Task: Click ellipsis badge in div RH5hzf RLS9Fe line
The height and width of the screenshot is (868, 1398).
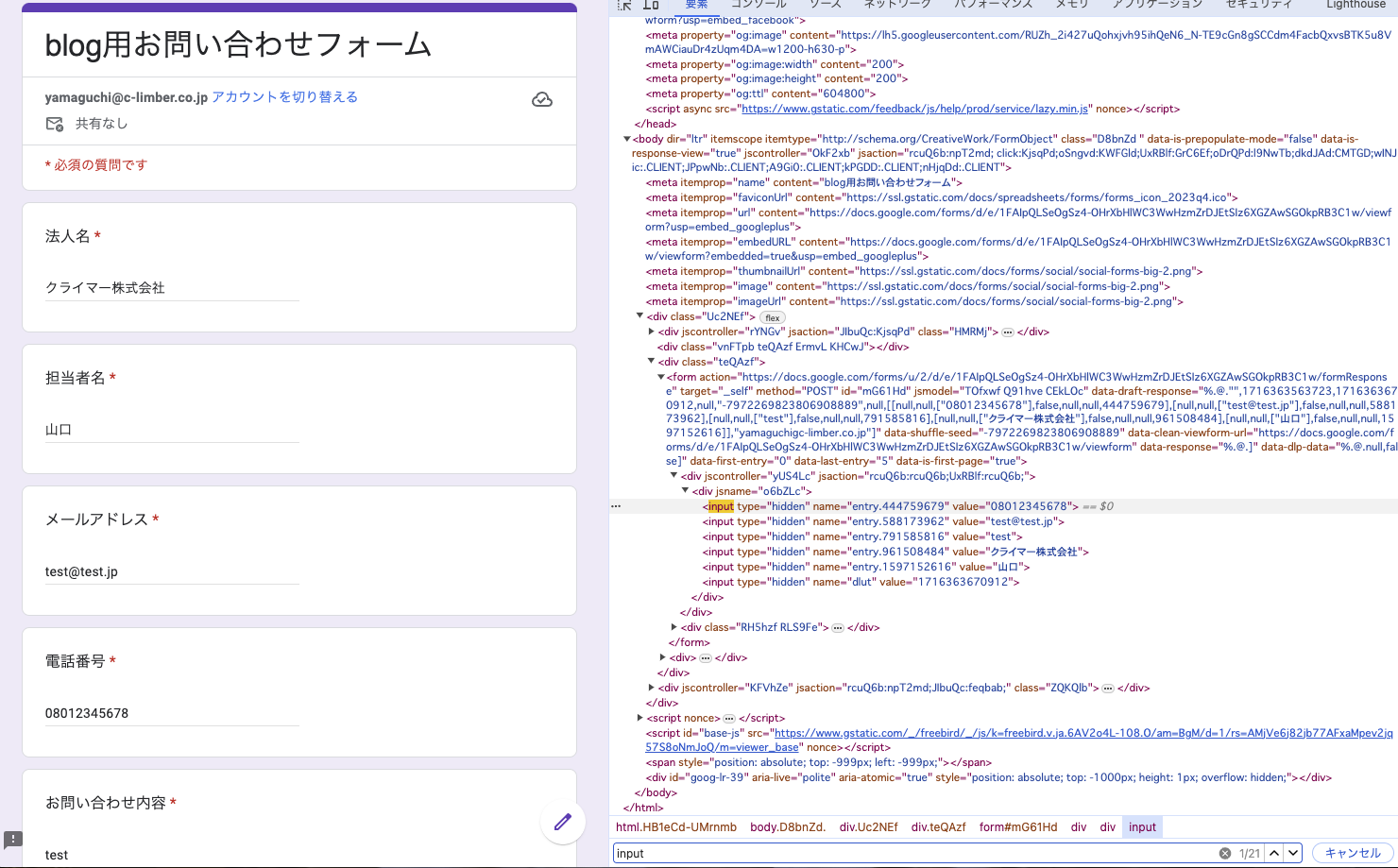Action: (x=838, y=628)
